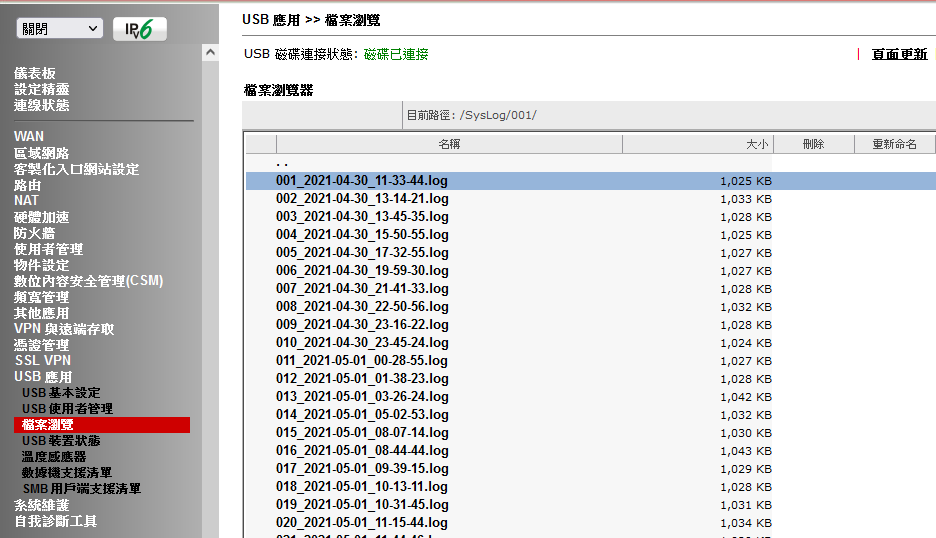This screenshot has height=538, width=936.
Task: Click the sidebar scrollbar up arrow
Action: pyautogui.click(x=210, y=51)
